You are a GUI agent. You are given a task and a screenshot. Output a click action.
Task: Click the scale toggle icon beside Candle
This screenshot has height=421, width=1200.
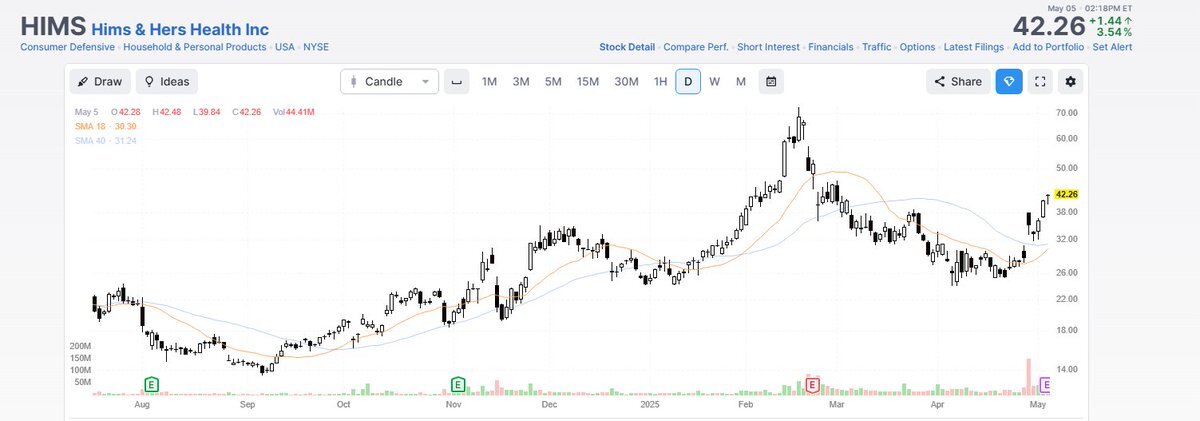pos(456,81)
